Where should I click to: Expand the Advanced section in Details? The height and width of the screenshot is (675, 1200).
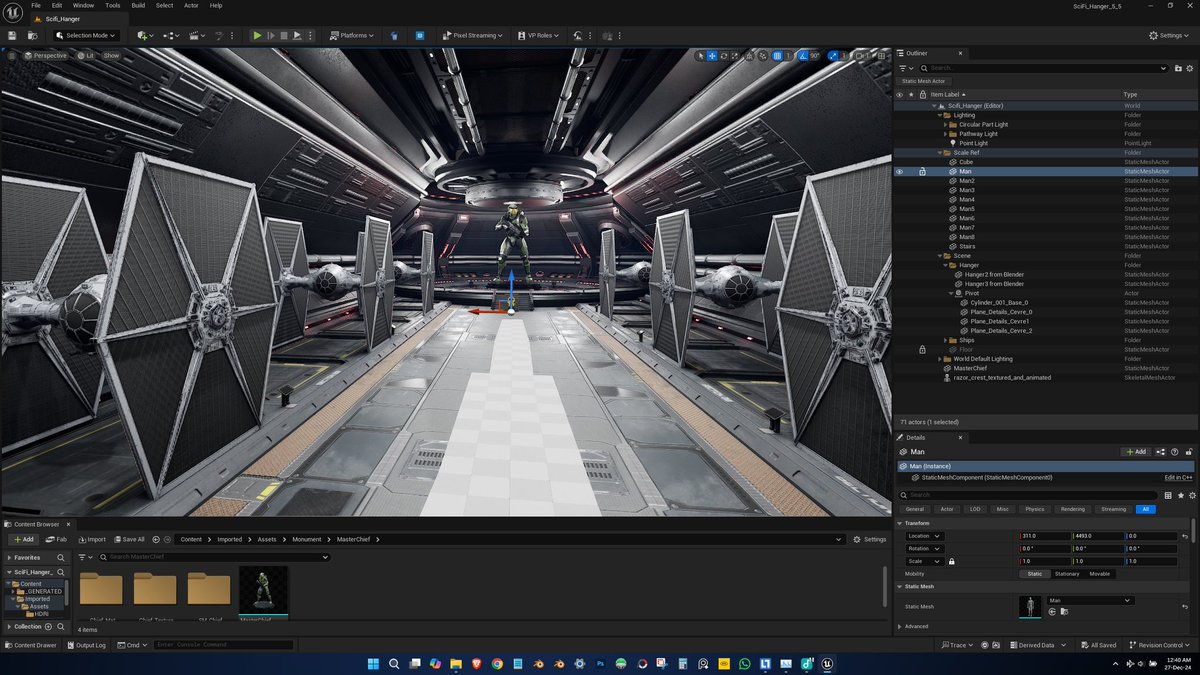tap(899, 626)
